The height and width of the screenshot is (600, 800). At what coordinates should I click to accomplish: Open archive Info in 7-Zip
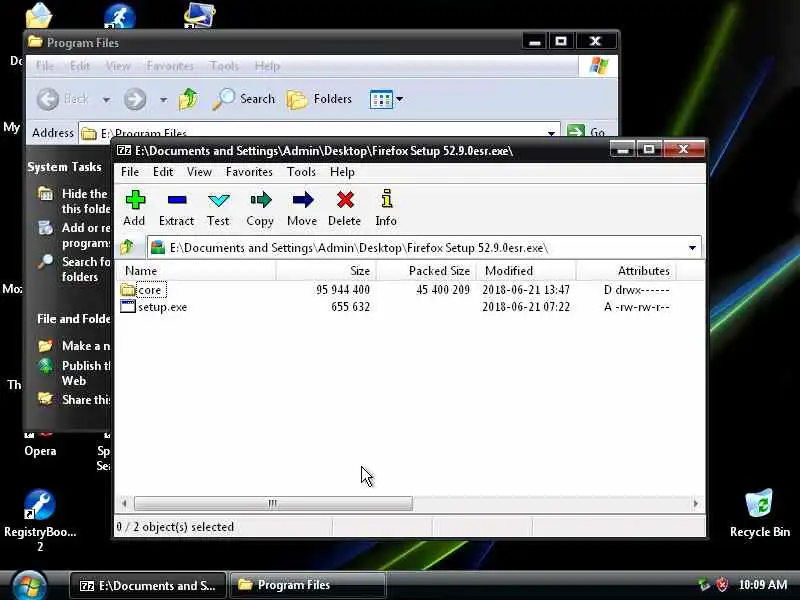(x=386, y=208)
